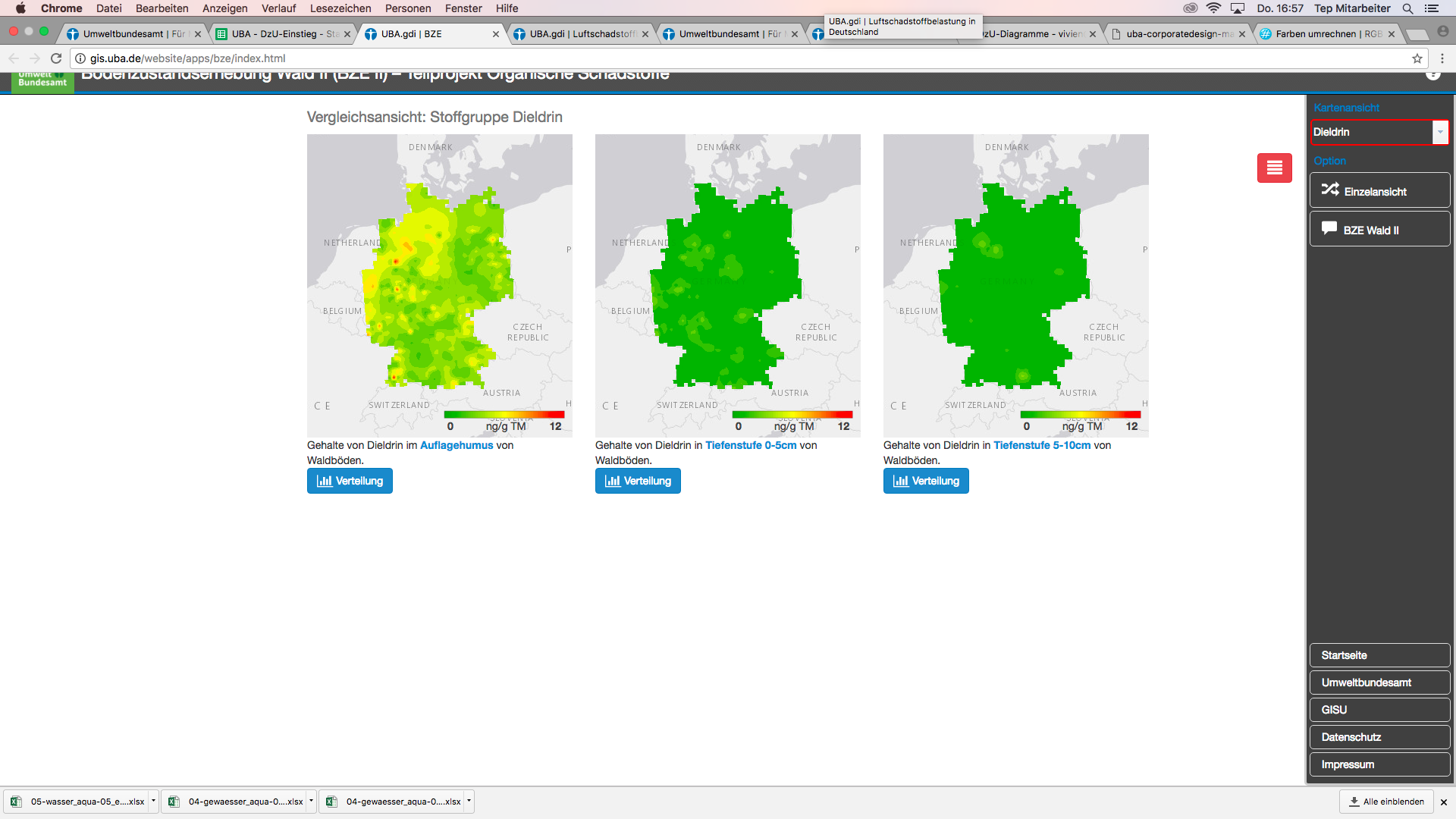Click the Umweltbundesamt logo
The image size is (1456, 819).
pyautogui.click(x=42, y=81)
